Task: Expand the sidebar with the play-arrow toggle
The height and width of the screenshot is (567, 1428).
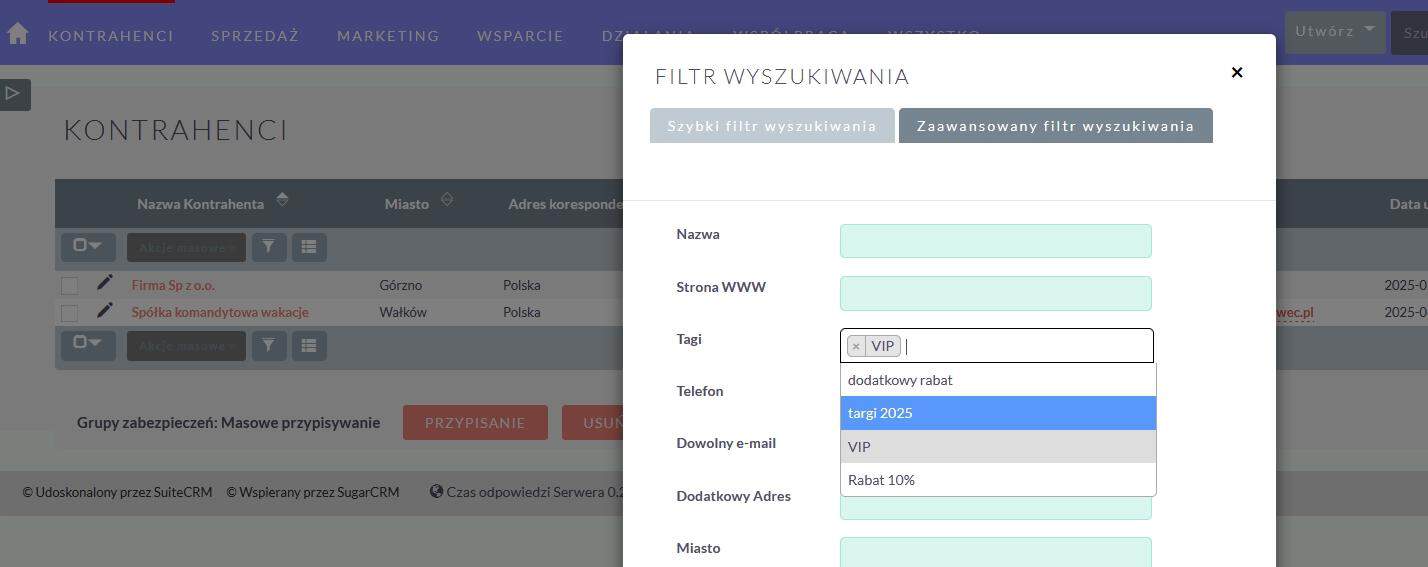Action: (x=14, y=94)
